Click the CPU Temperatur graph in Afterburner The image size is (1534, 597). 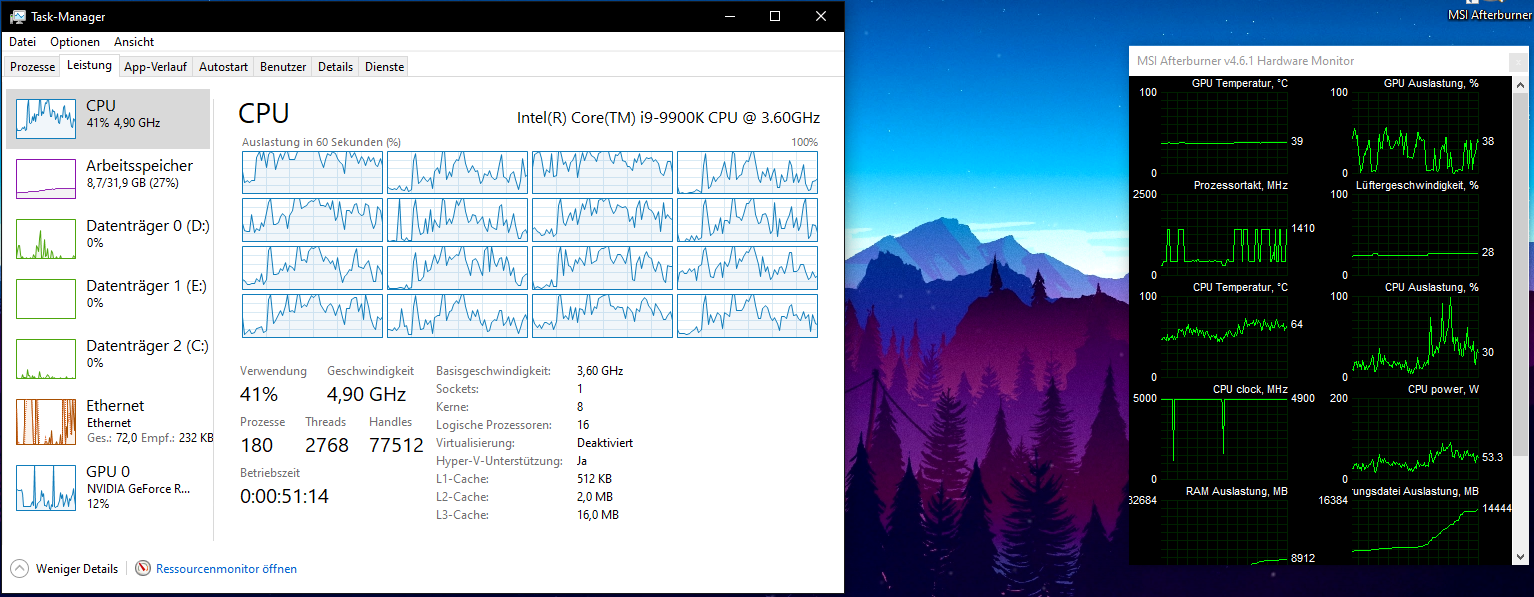point(1224,337)
